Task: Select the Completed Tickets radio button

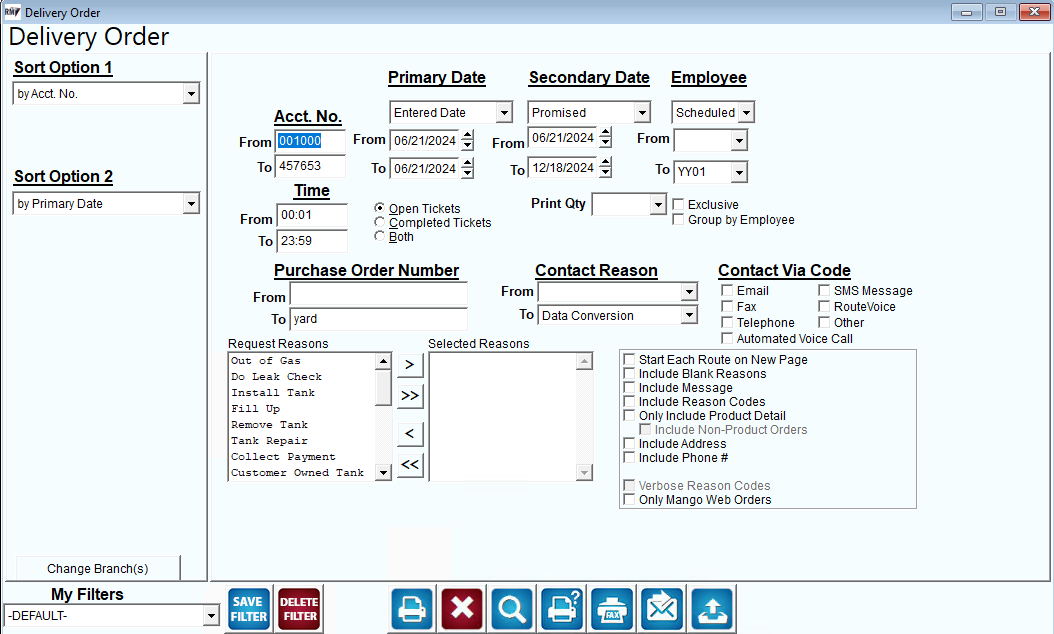Action: 380,222
